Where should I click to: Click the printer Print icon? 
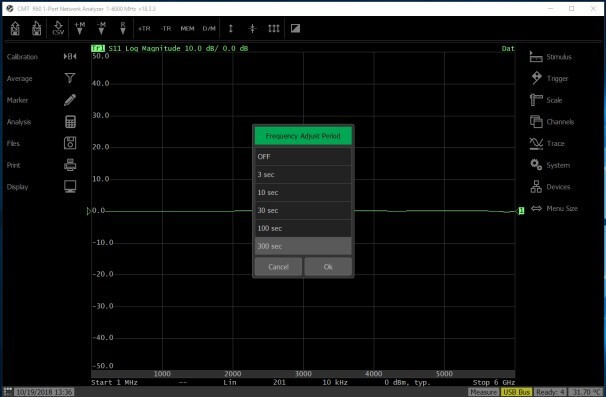(70, 165)
